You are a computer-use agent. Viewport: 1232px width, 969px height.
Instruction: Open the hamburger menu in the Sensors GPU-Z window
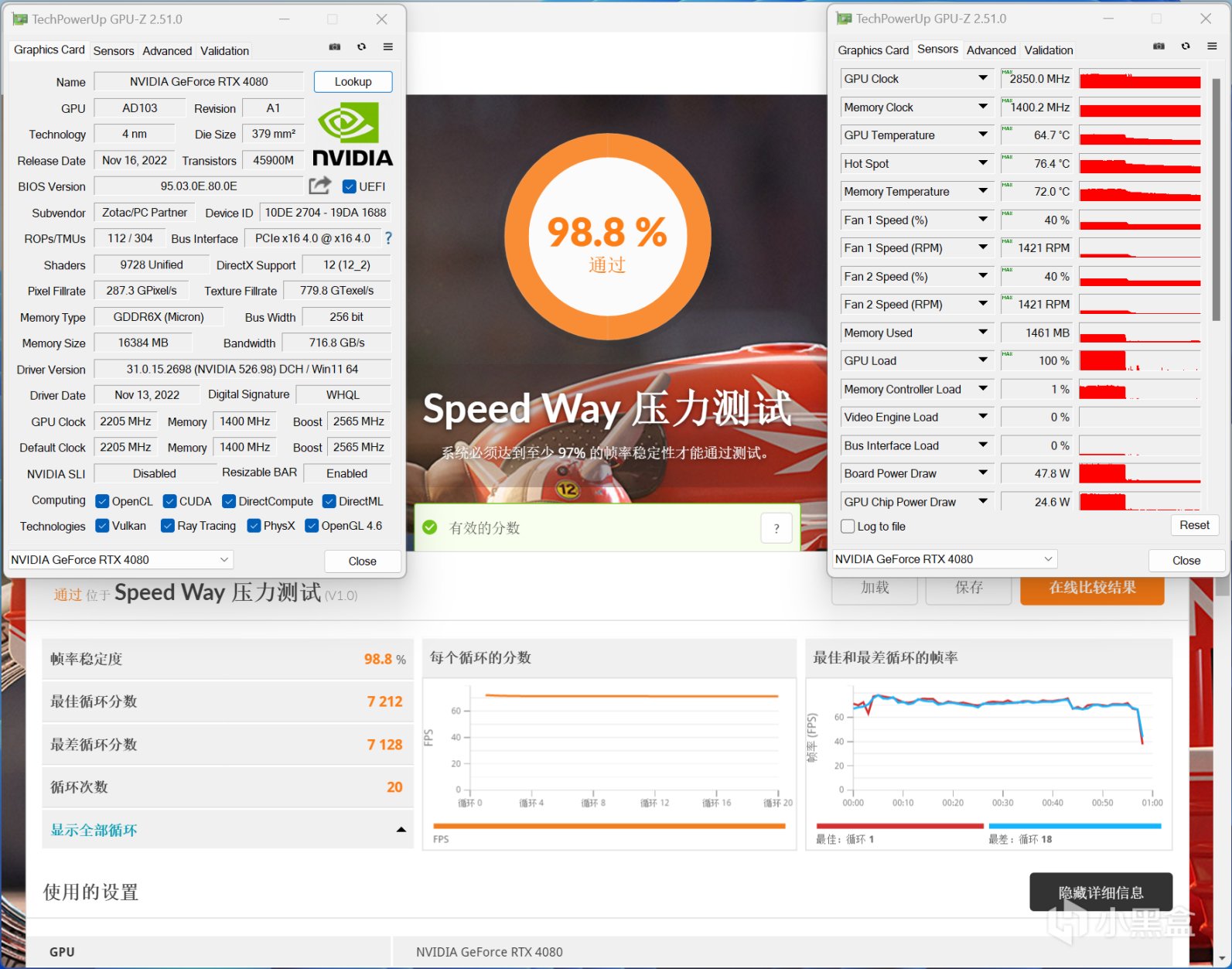pos(1212,46)
